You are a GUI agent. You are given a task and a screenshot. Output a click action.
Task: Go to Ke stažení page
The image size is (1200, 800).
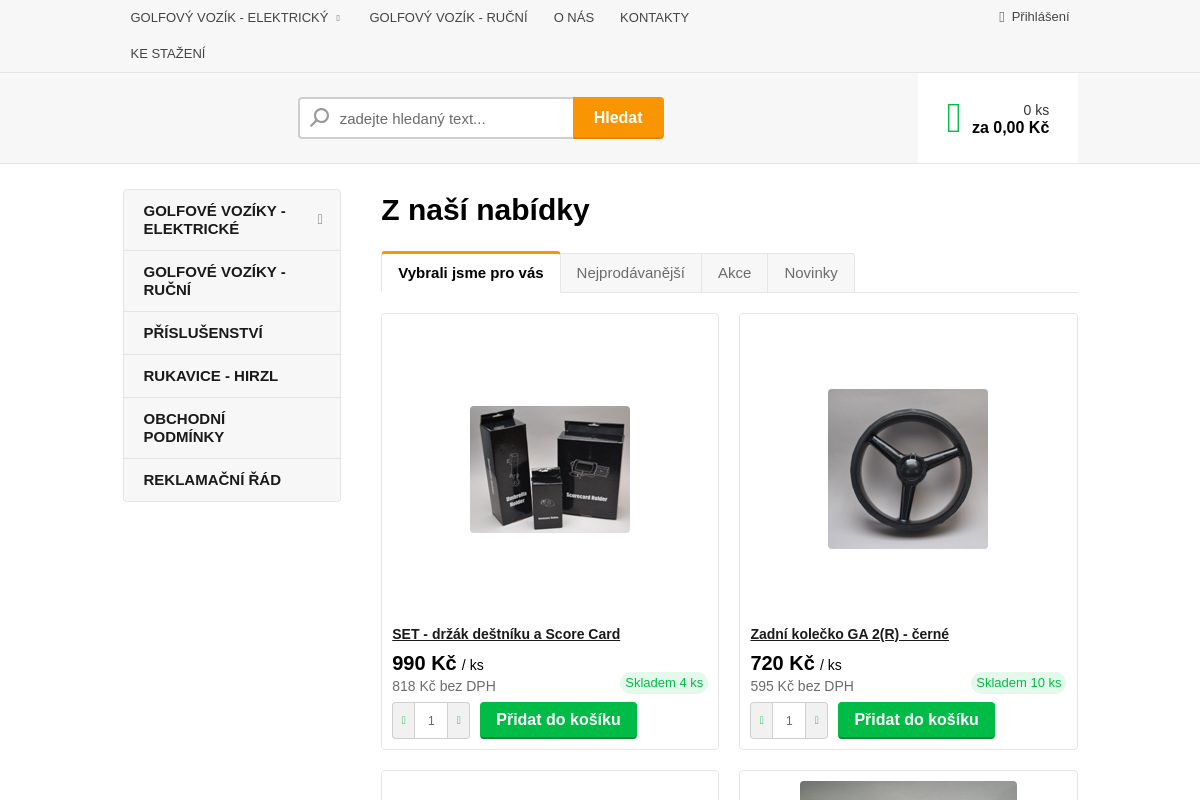168,54
